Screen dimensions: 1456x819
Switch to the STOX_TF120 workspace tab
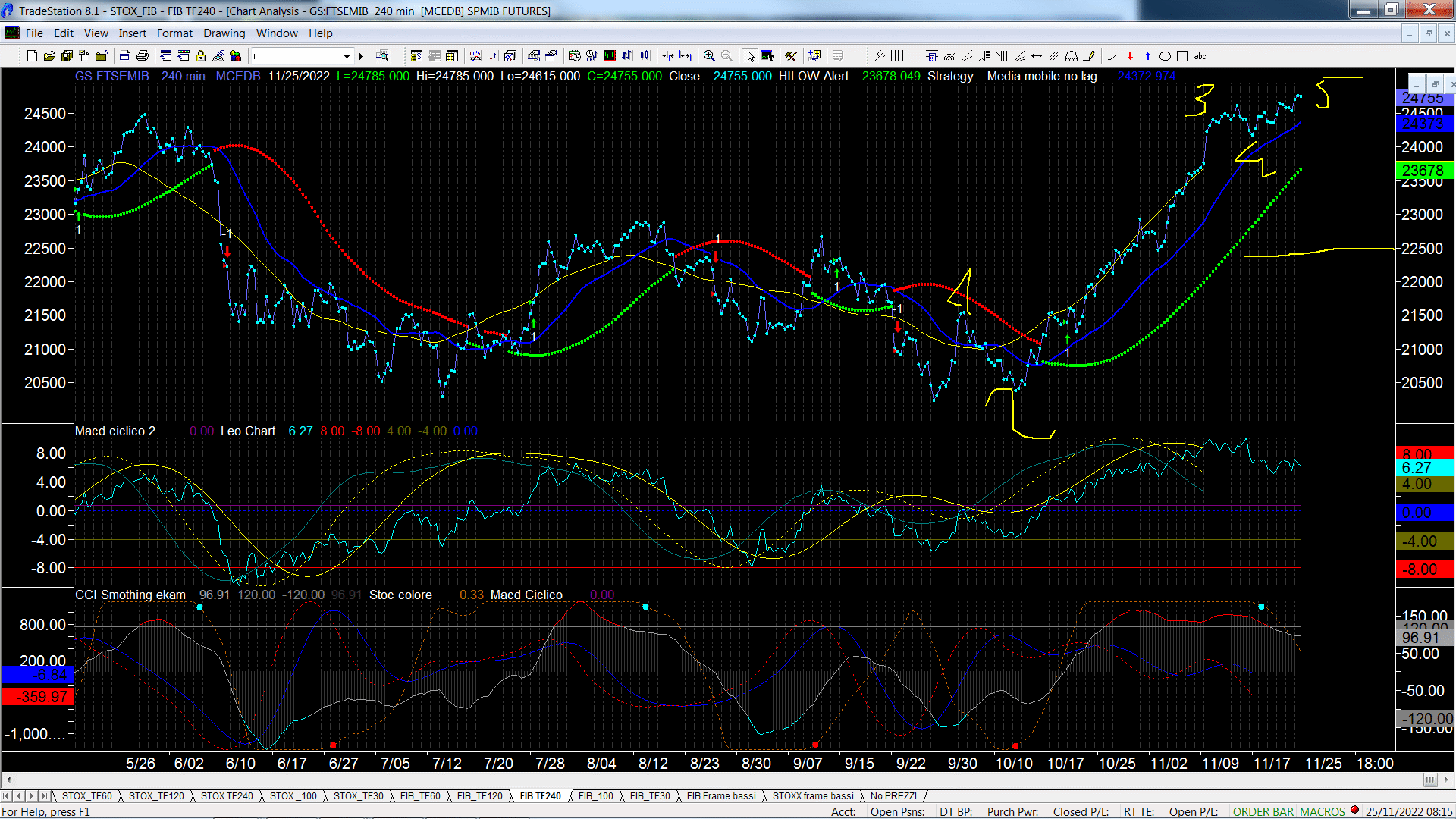pos(156,795)
